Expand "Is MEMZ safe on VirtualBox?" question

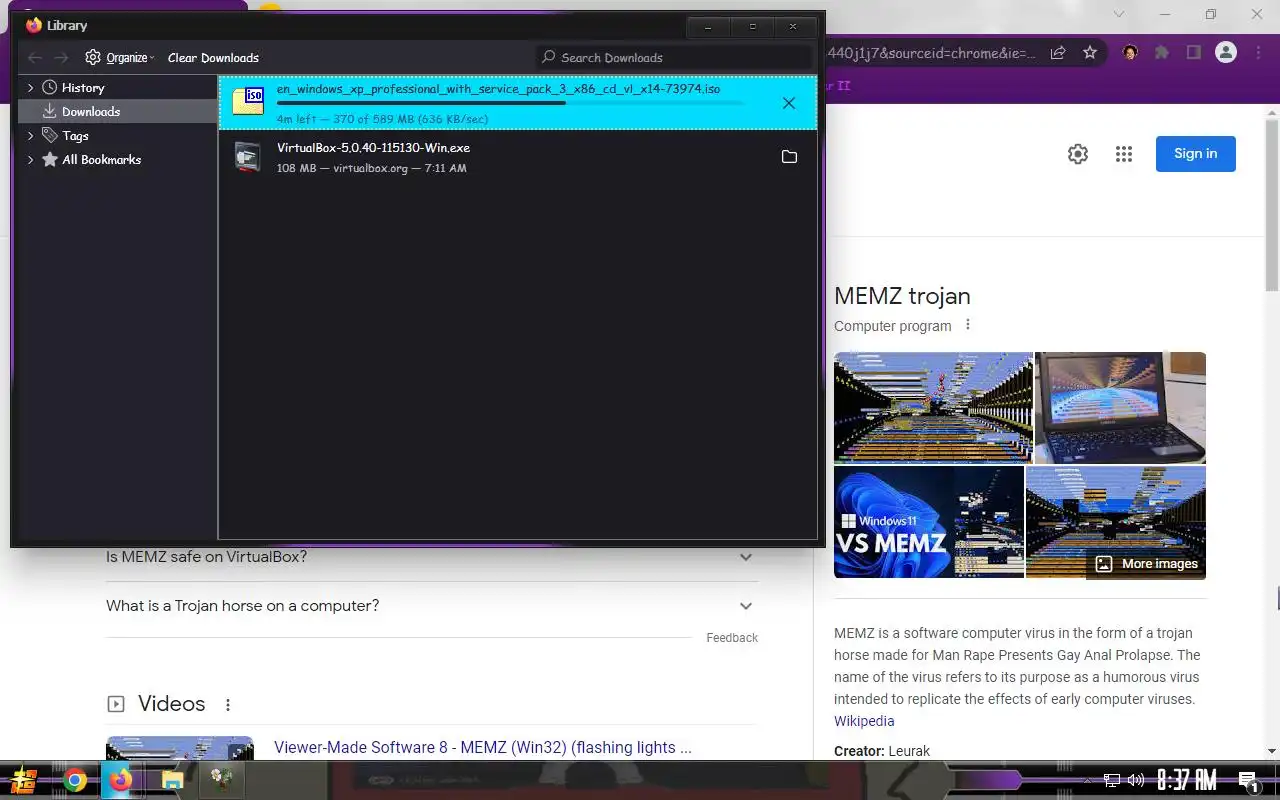pos(432,557)
